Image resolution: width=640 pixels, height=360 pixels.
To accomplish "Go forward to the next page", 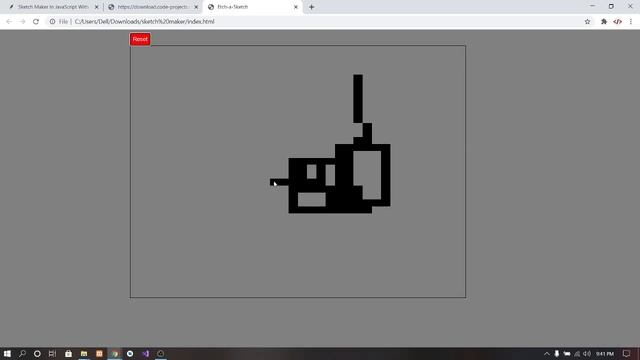I will 22,22.
